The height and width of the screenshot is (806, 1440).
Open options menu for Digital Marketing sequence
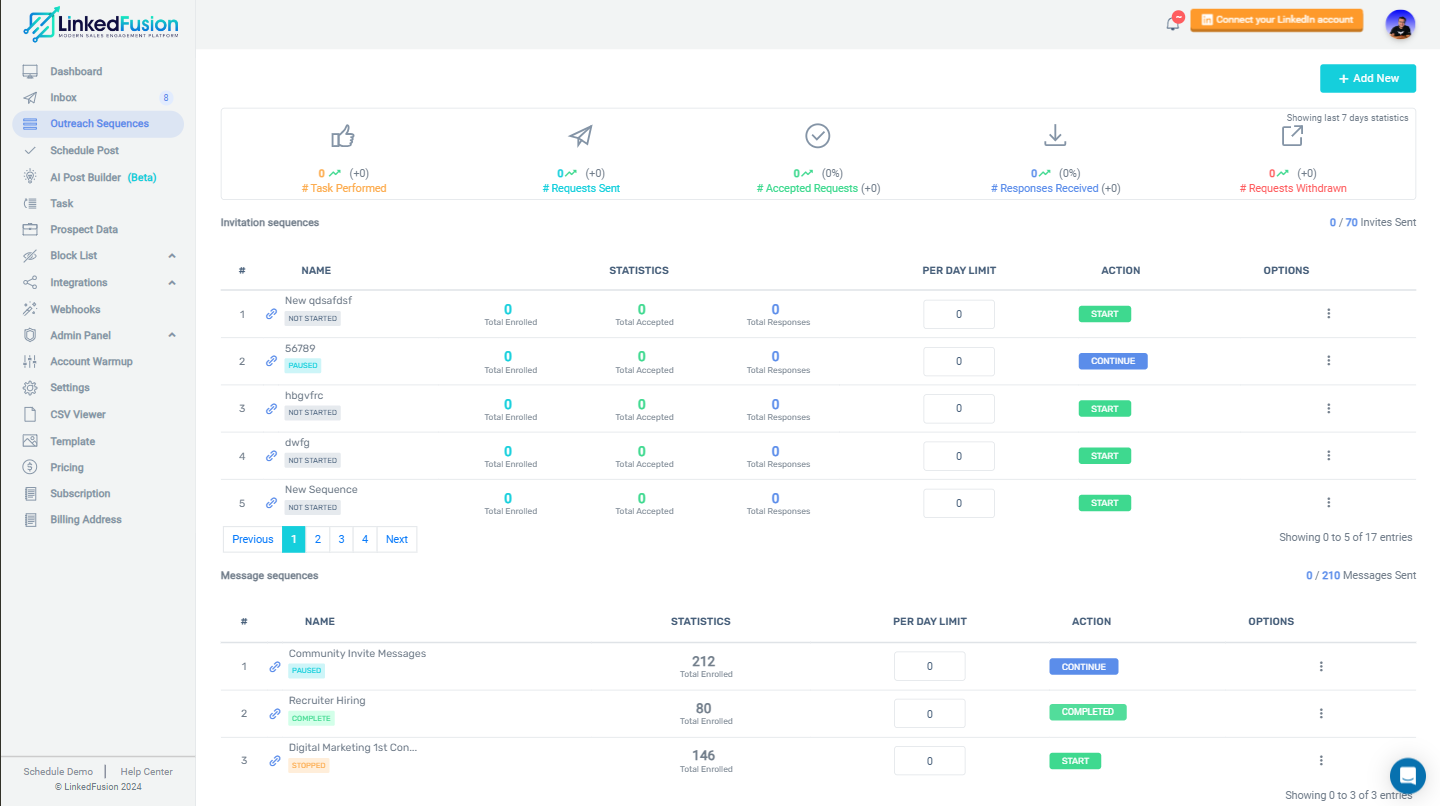[x=1321, y=760]
